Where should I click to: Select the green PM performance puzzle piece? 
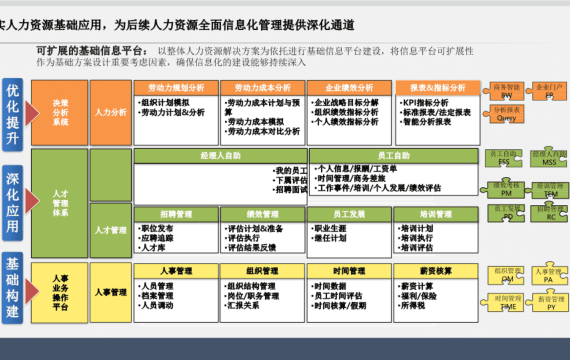tap(503, 188)
